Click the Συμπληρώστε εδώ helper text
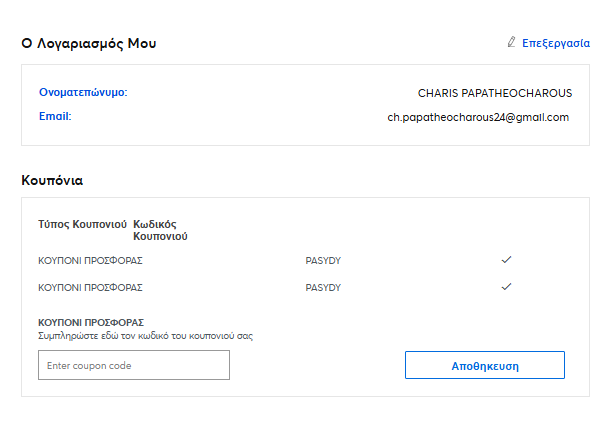The image size is (616, 425). pos(145,336)
